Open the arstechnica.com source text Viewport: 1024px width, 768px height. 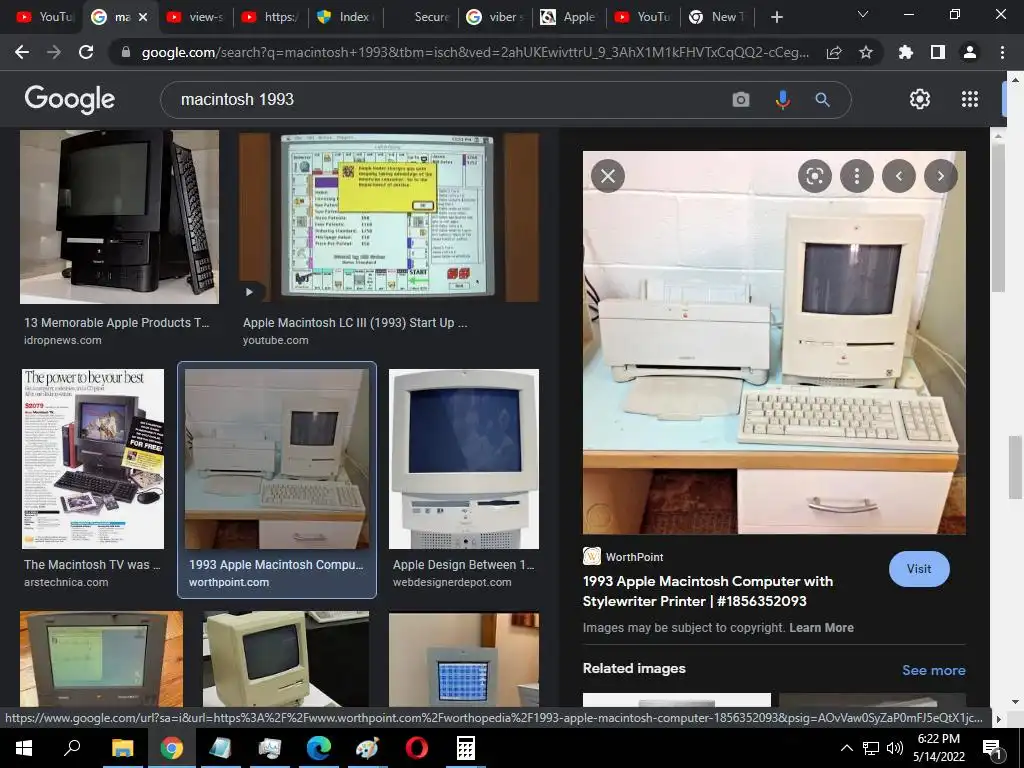[66, 582]
